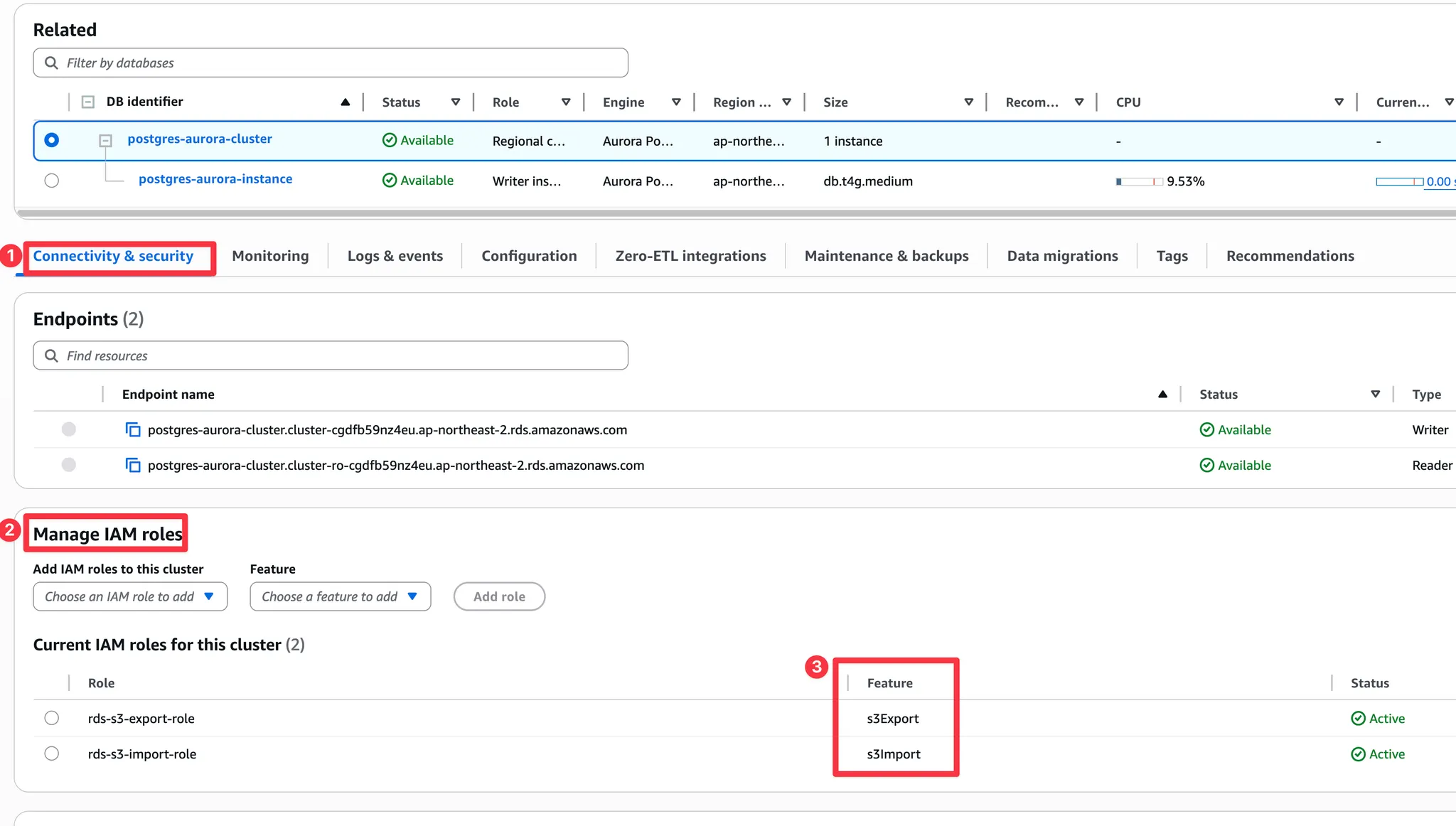Copy the cluster-ro reader endpoint icon
Screen dimensions: 1456x826
[x=133, y=465]
